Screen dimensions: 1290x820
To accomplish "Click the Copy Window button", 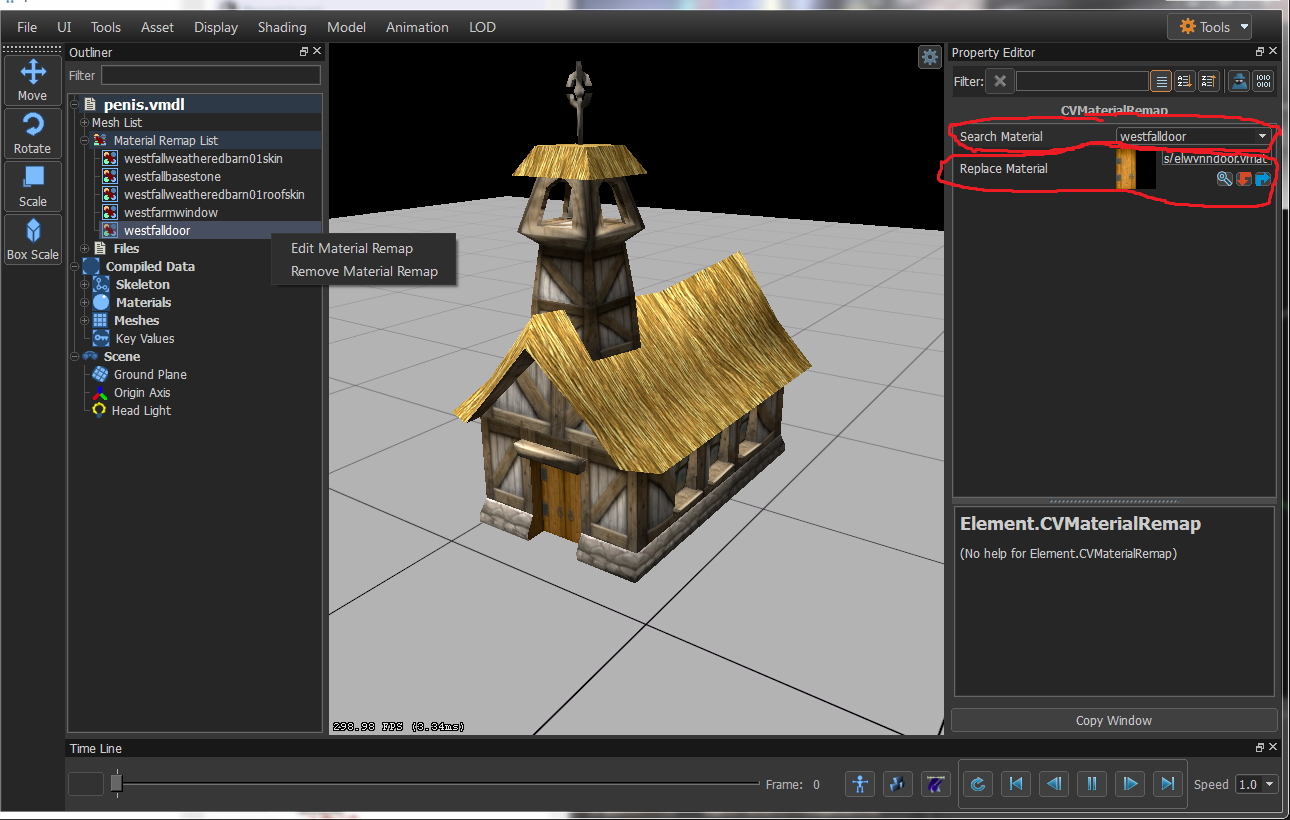I will click(x=1113, y=720).
